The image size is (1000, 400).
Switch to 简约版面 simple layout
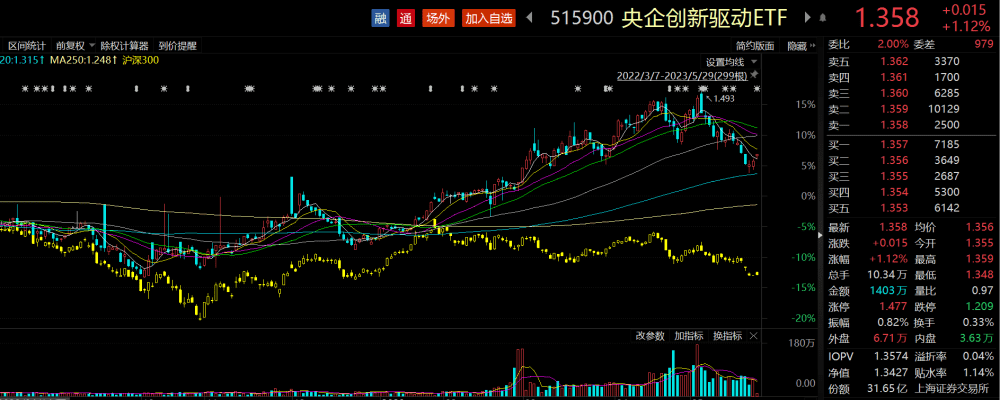755,46
